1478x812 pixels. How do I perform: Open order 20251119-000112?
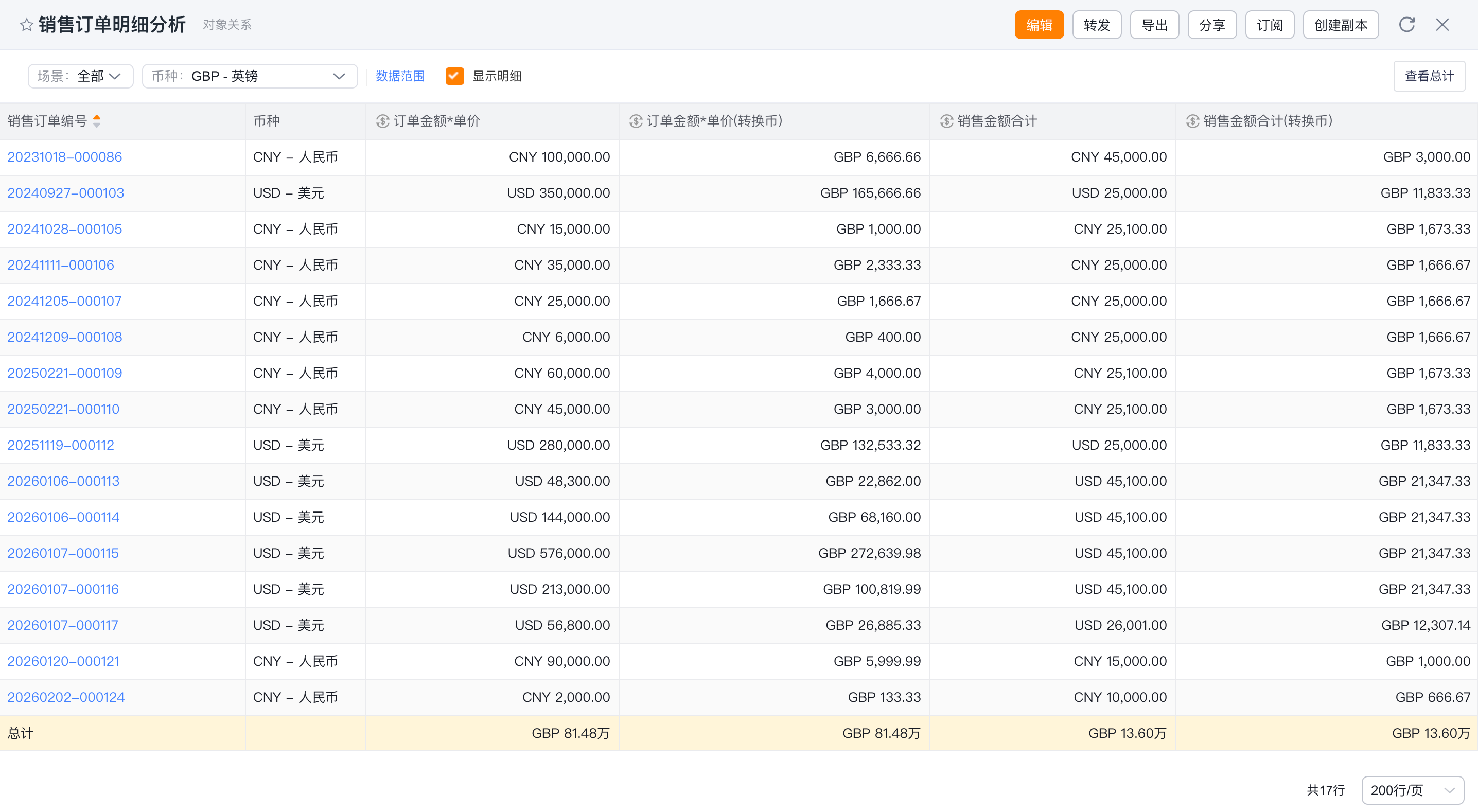(x=61, y=445)
